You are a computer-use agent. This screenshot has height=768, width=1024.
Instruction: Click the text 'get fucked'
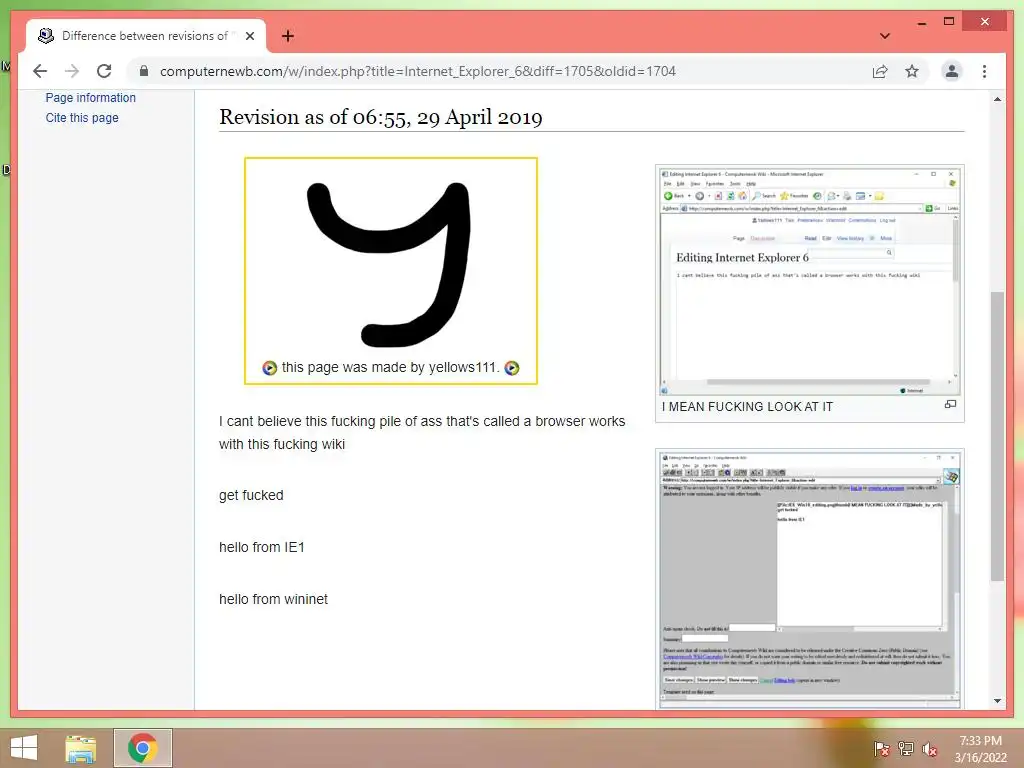(x=251, y=495)
